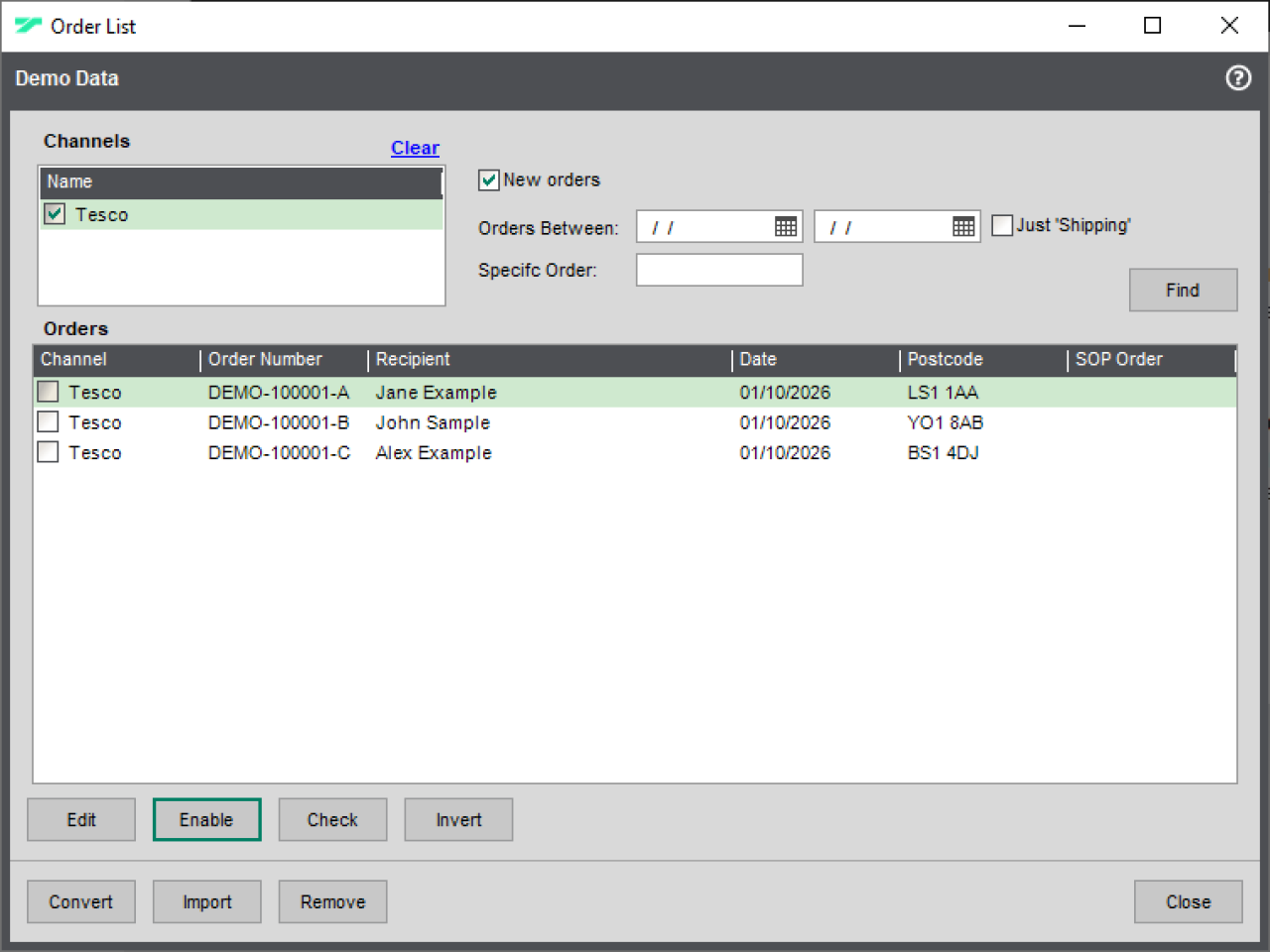1270x952 pixels.
Task: Select the Alex Example recipient cell
Action: [x=434, y=453]
